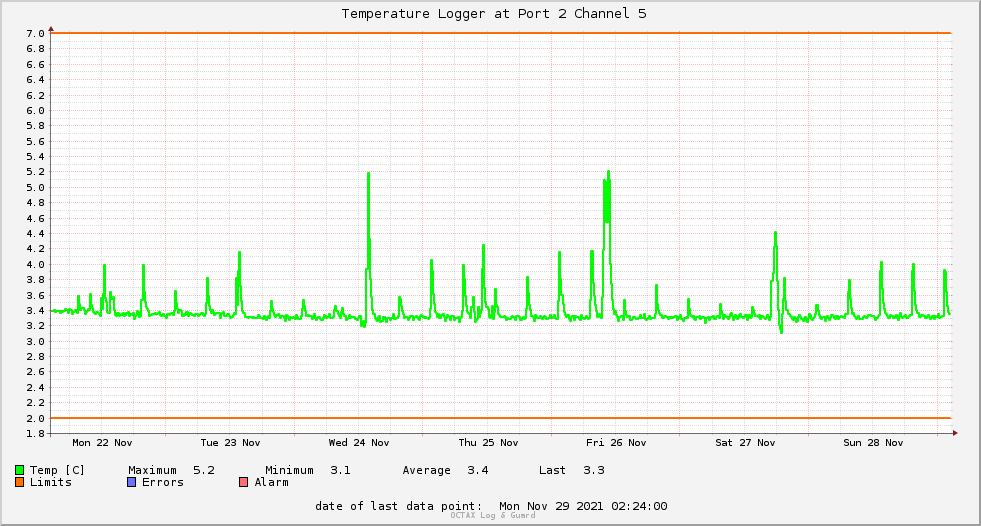Click the 'Minimum' statistic label
Image resolution: width=981 pixels, height=526 pixels.
pos(289,470)
